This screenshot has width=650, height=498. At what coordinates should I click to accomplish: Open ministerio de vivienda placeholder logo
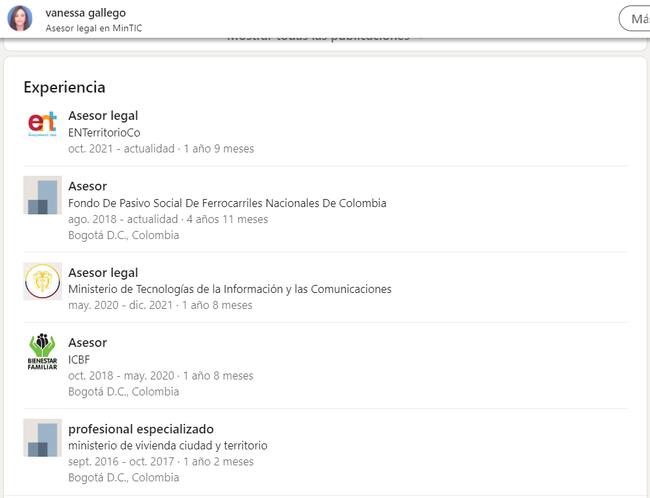42,437
